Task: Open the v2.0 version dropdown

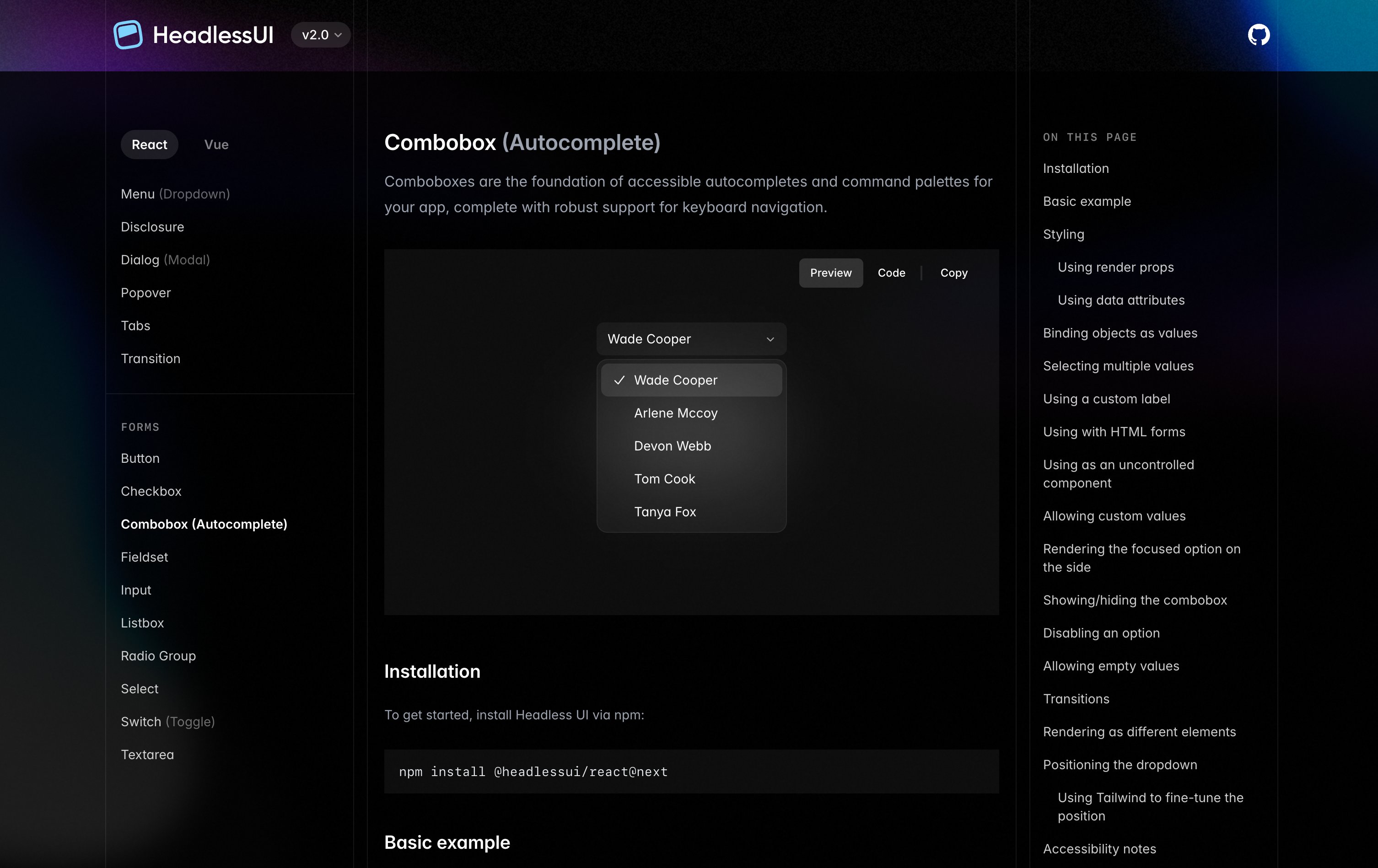Action: (321, 35)
